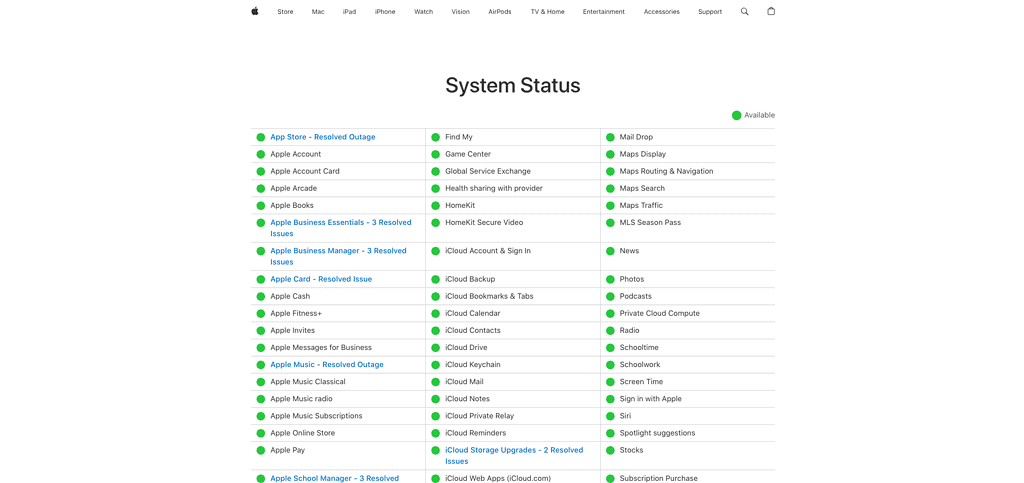The height and width of the screenshot is (483, 1024).
Task: Click green dot next to Maps Display
Action: (x=610, y=154)
